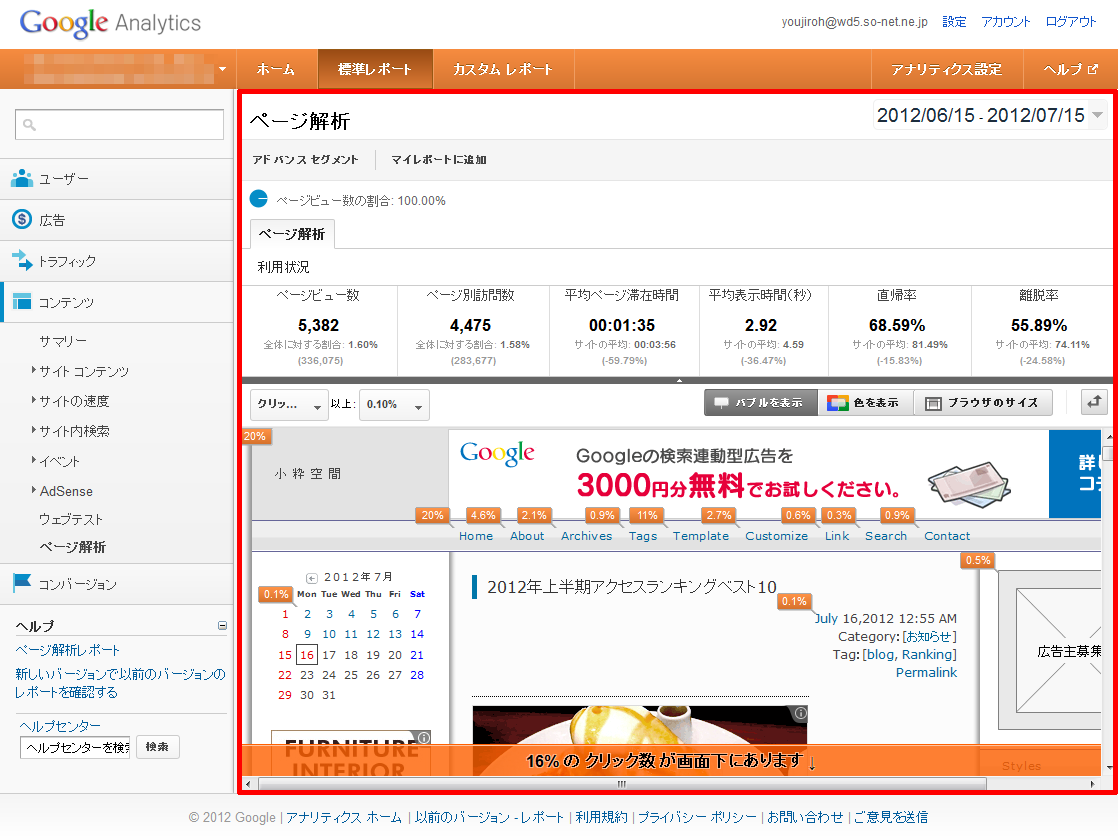Click the pageview ratio pie icon
Screen dimensions: 1118x840
[x=259, y=199]
